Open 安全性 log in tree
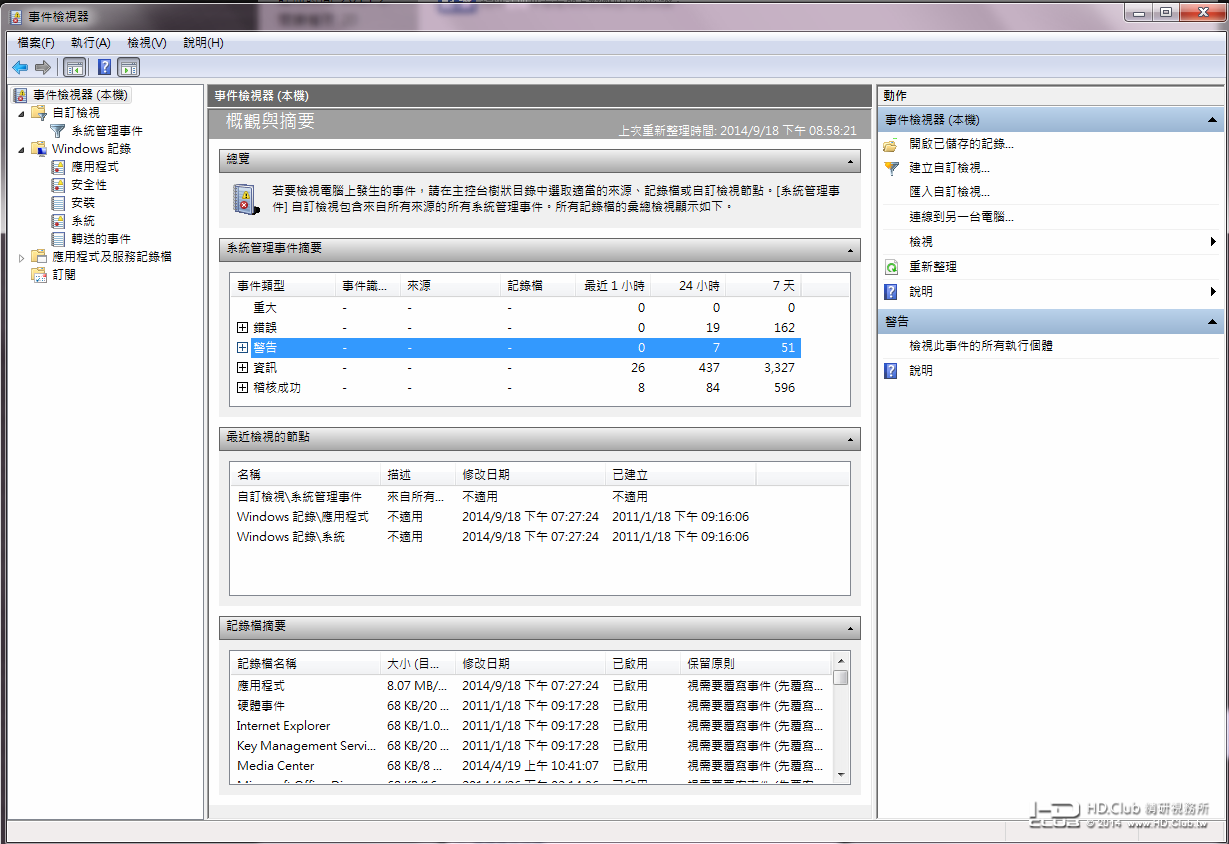The width and height of the screenshot is (1229, 844). point(89,185)
